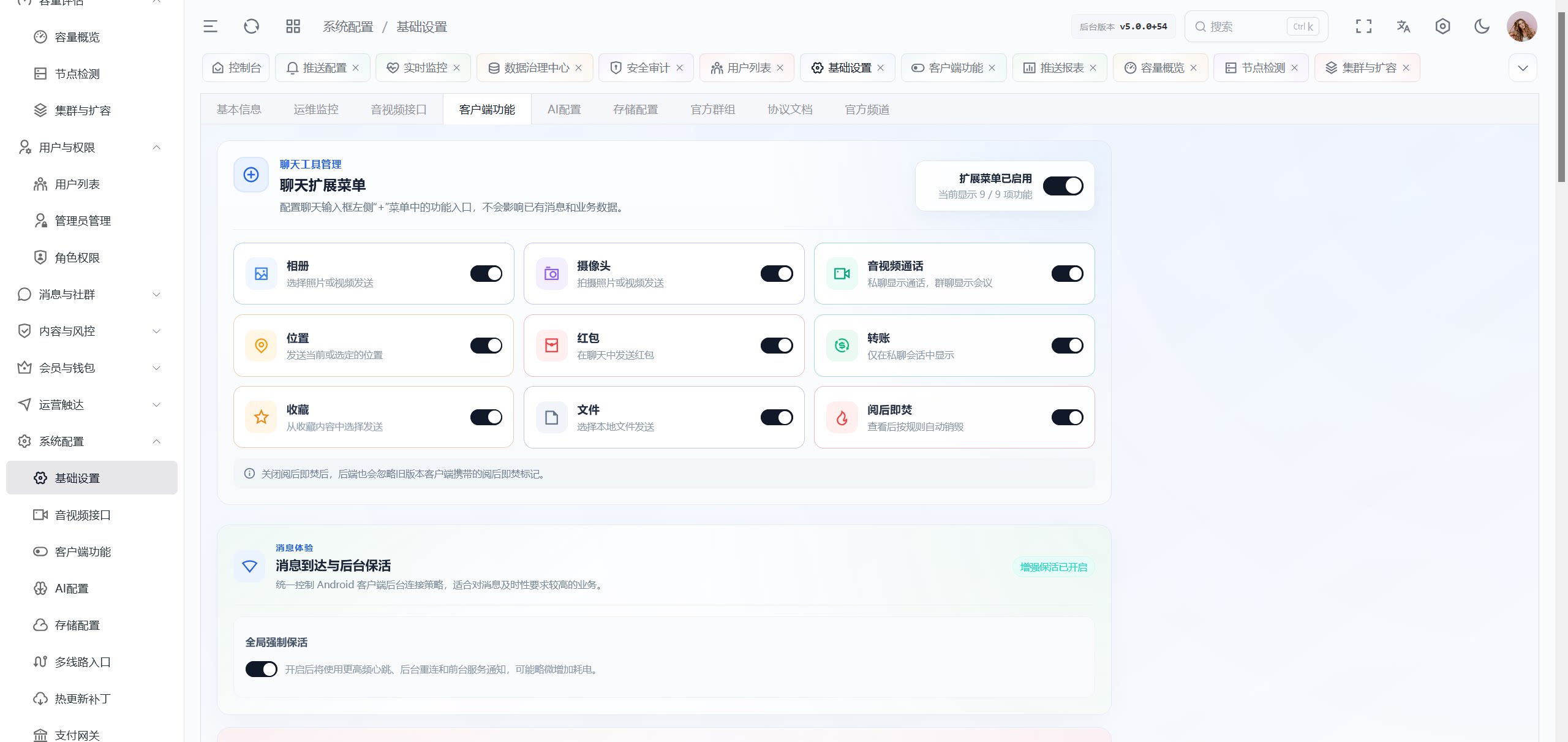This screenshot has height=742, width=1568.
Task: Click the 位置 map pin icon
Action: [x=262, y=346]
